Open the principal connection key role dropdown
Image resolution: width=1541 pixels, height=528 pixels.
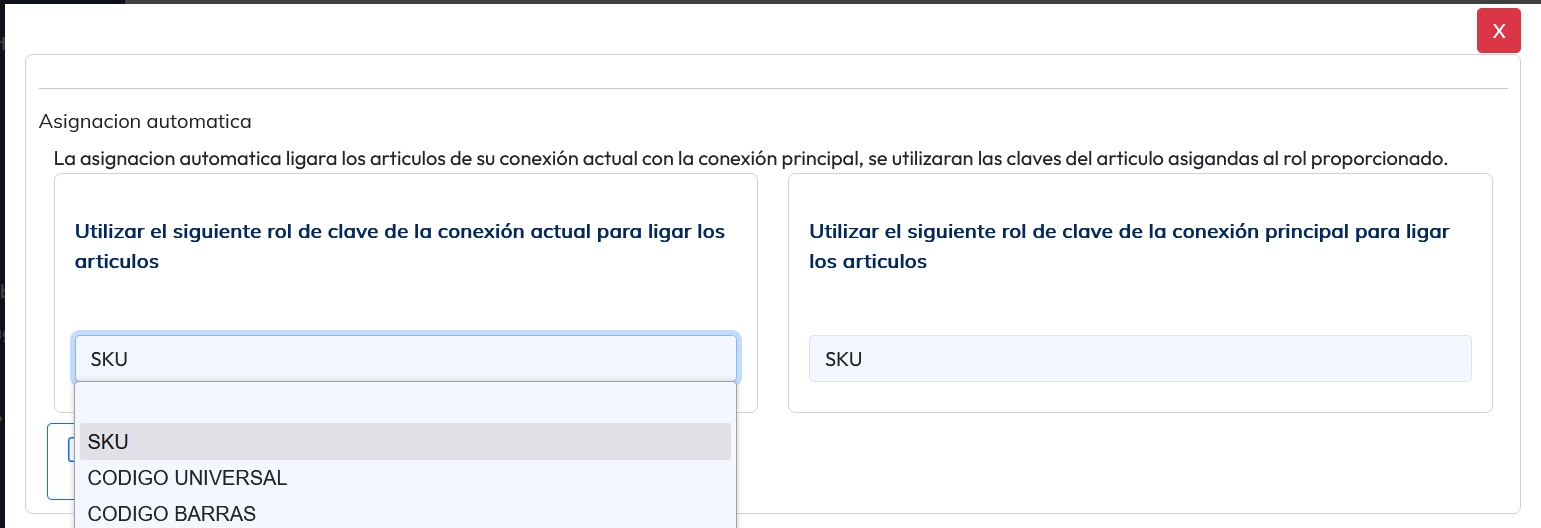point(1139,358)
